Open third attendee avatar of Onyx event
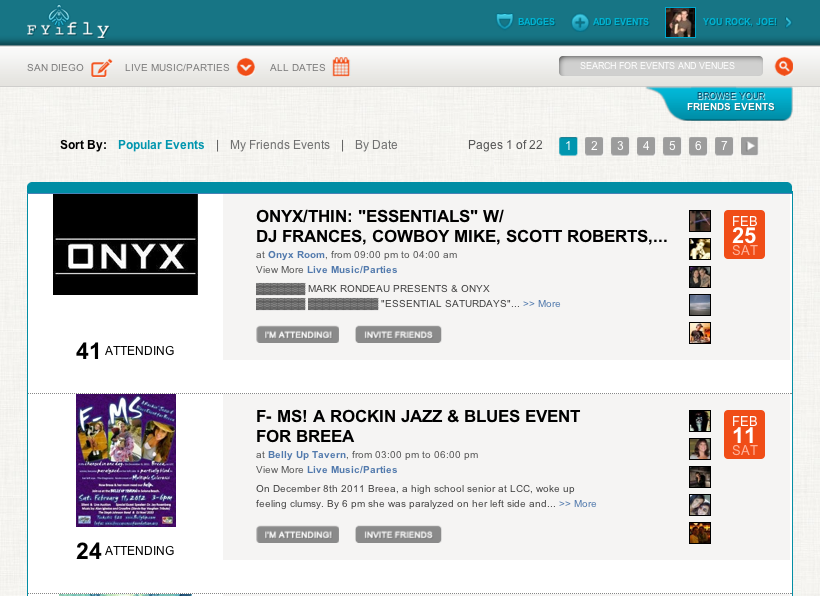This screenshot has height=596, width=820. point(700,277)
